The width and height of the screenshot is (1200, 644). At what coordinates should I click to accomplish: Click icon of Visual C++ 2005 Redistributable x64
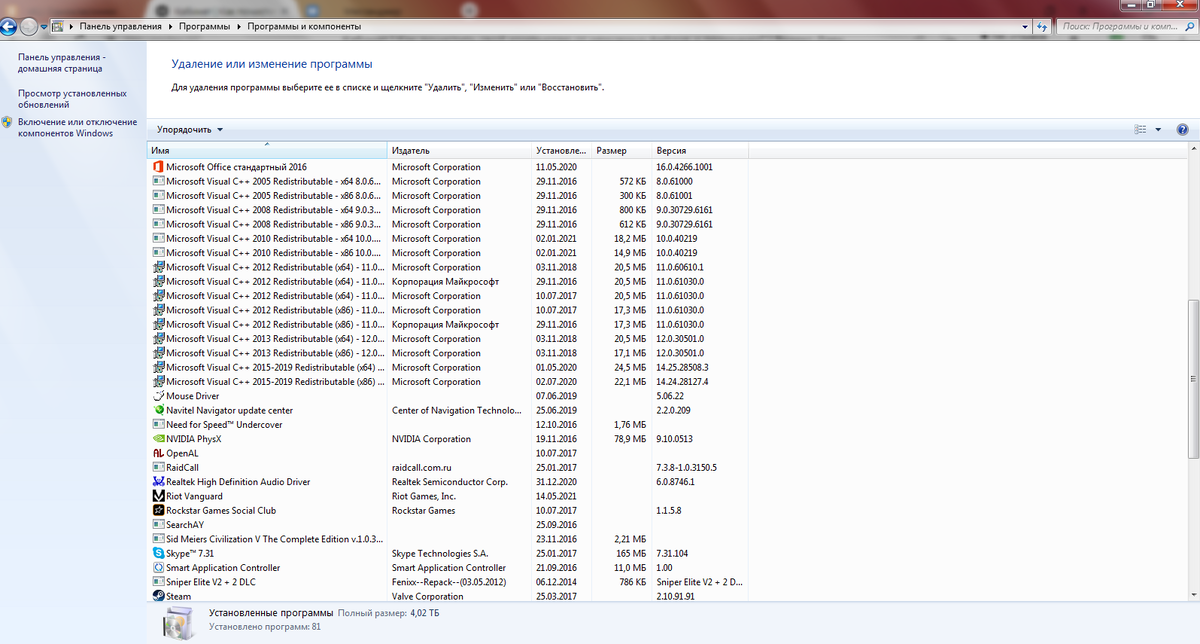coord(158,181)
